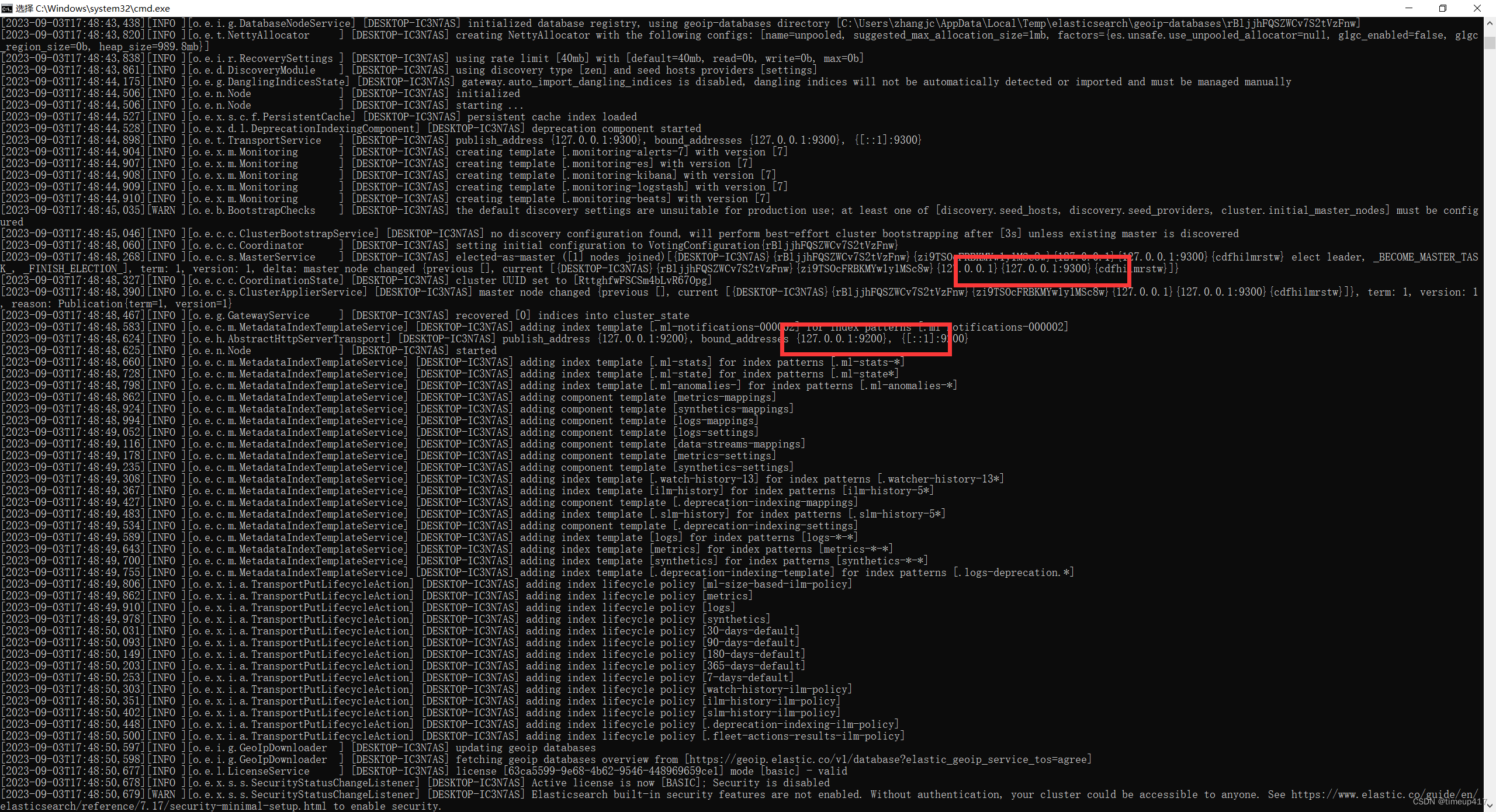Click template name '[.monitoring-es]'

[x=607, y=164]
